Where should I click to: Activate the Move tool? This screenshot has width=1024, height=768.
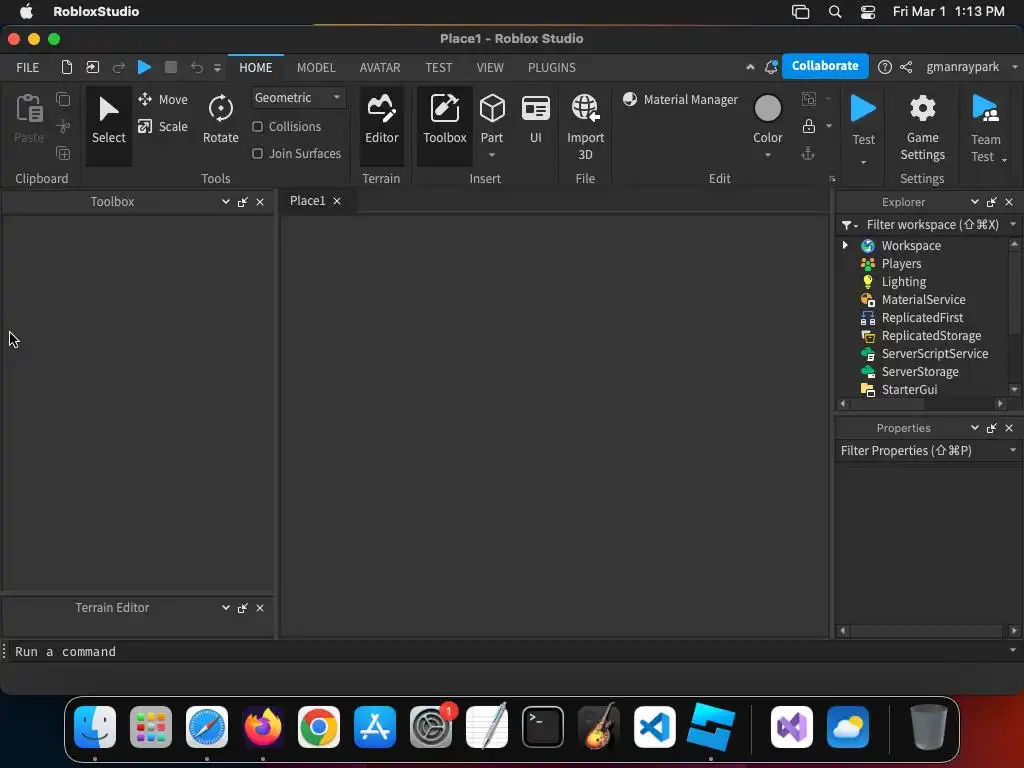tap(163, 99)
